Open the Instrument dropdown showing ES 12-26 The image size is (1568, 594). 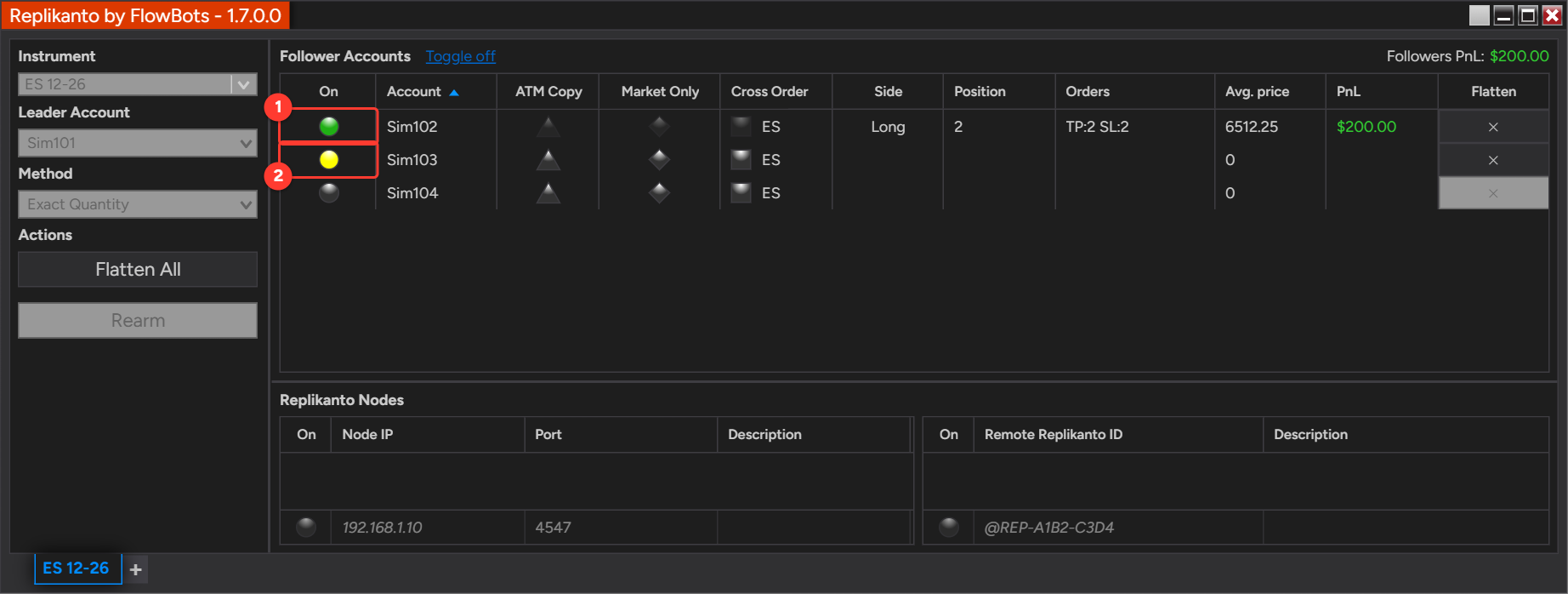(138, 84)
